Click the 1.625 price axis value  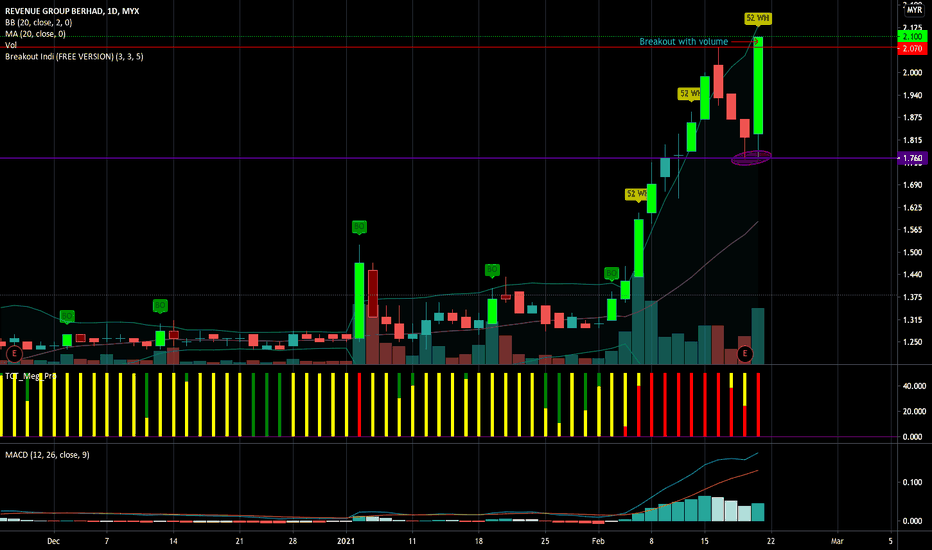tap(912, 208)
